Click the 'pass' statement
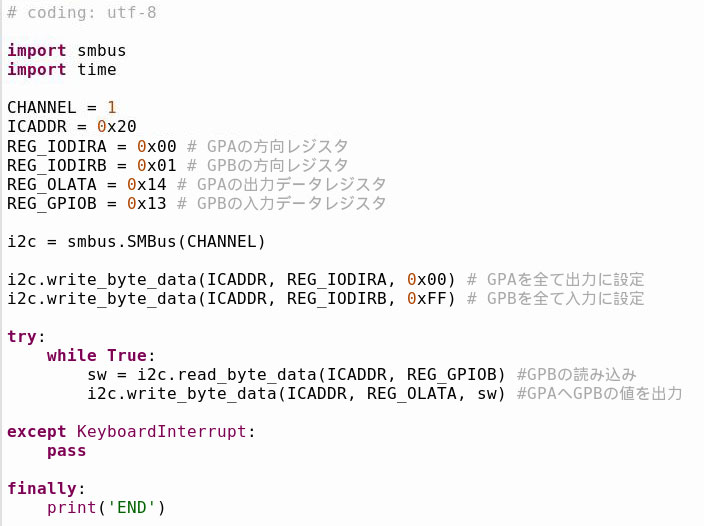The image size is (704, 526). pyautogui.click(x=67, y=451)
